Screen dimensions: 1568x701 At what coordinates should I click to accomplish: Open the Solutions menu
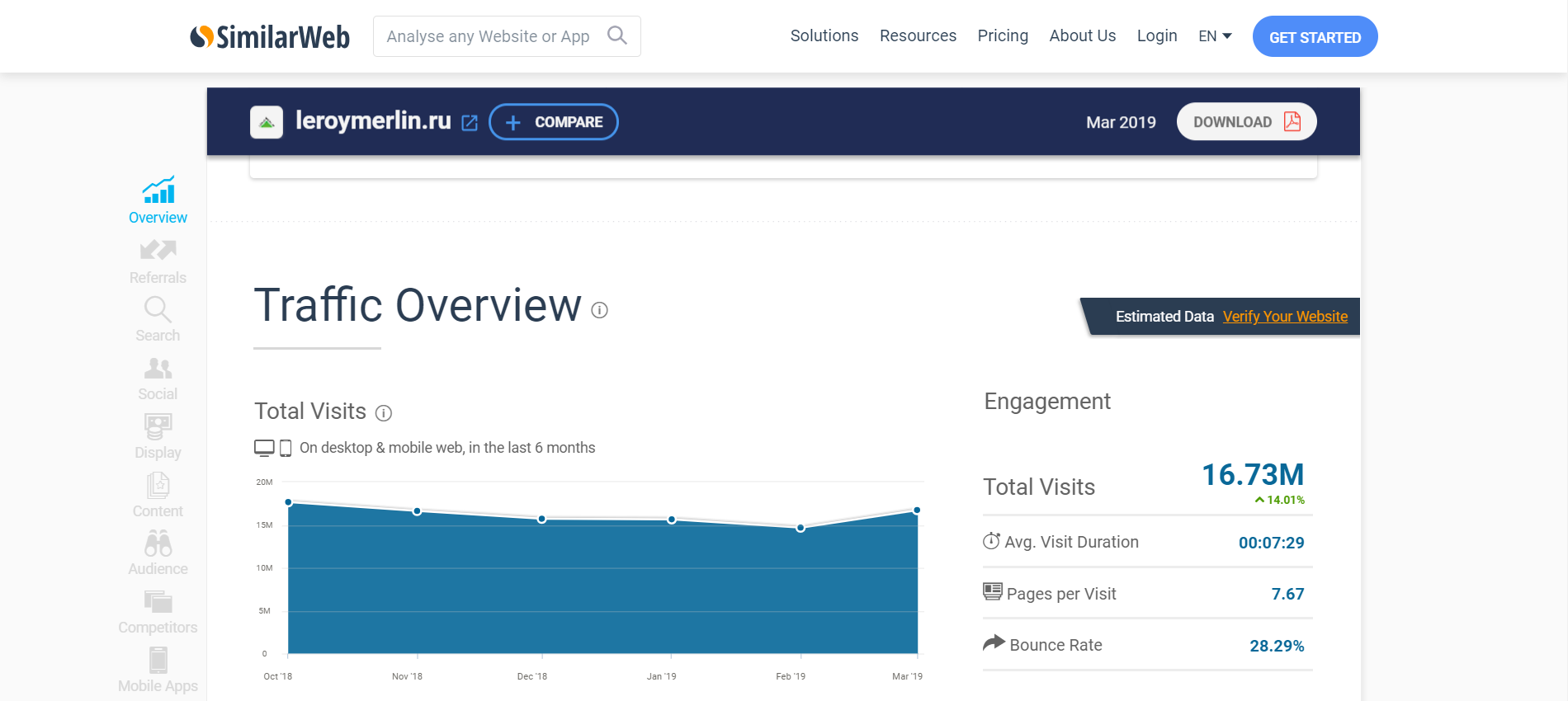824,36
